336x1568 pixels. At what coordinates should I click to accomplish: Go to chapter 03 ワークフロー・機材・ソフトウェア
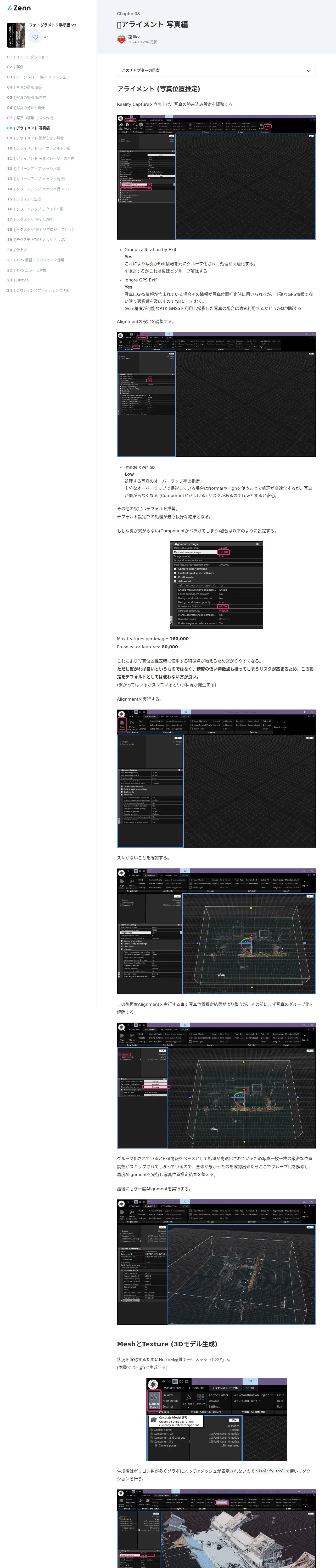38,77
